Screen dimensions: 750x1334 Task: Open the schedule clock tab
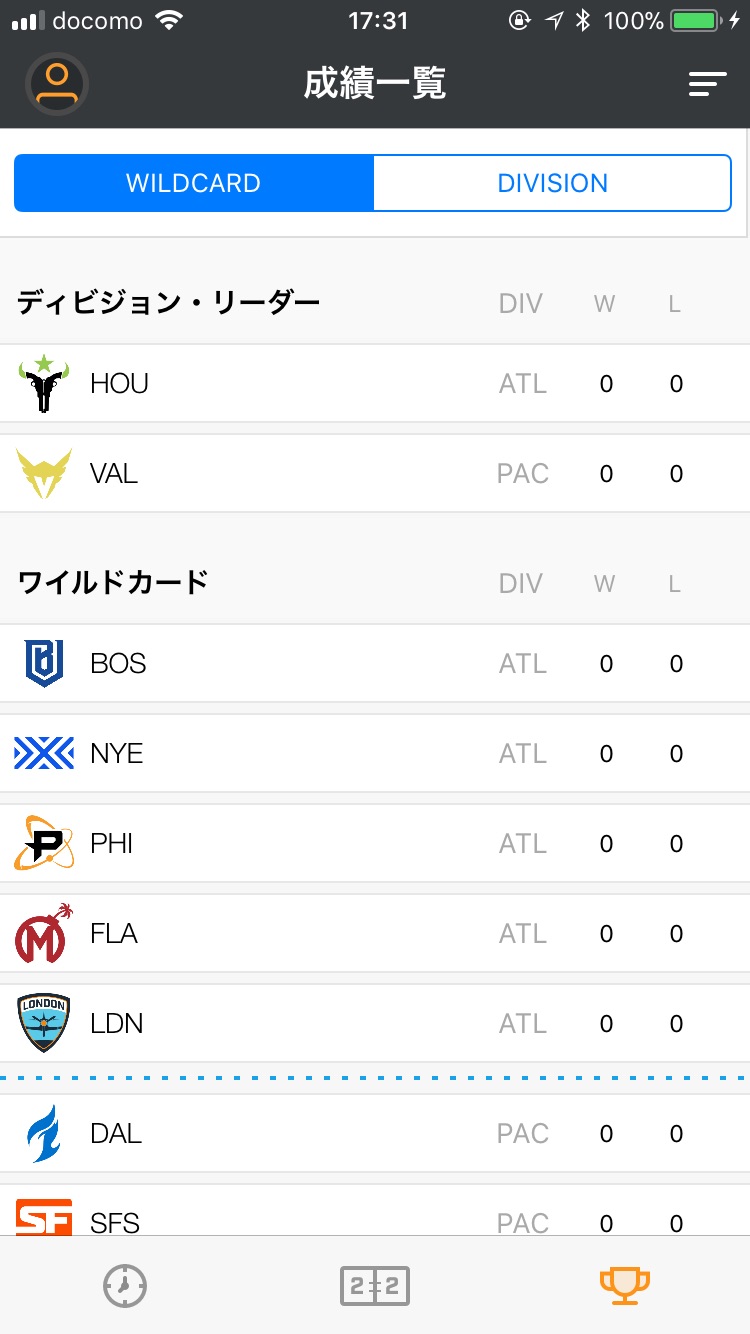(125, 1286)
